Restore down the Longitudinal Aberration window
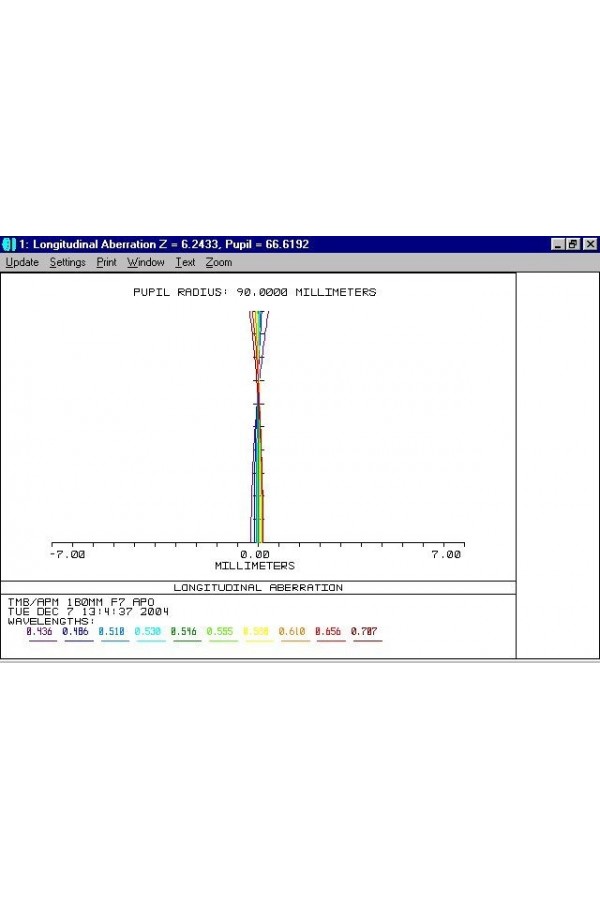 pos(574,244)
